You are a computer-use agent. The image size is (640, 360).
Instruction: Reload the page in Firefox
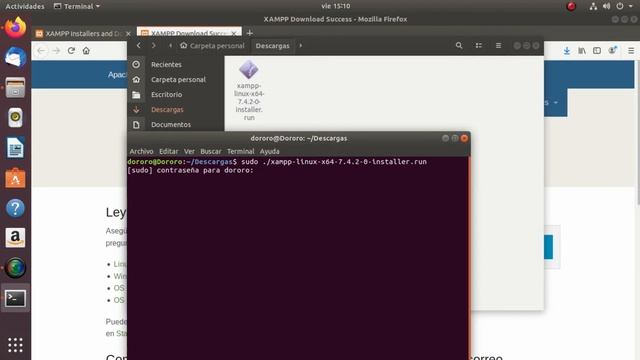coord(71,51)
